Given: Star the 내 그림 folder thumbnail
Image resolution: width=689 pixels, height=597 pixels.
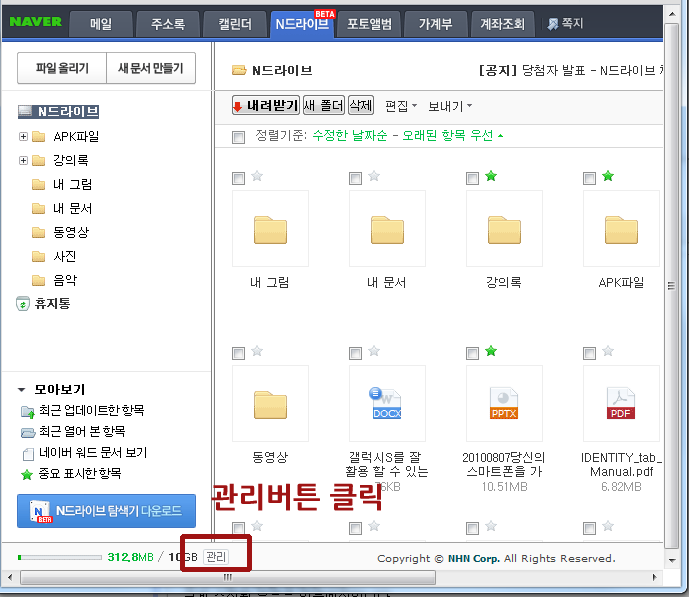Looking at the screenshot, I should coord(257,177).
